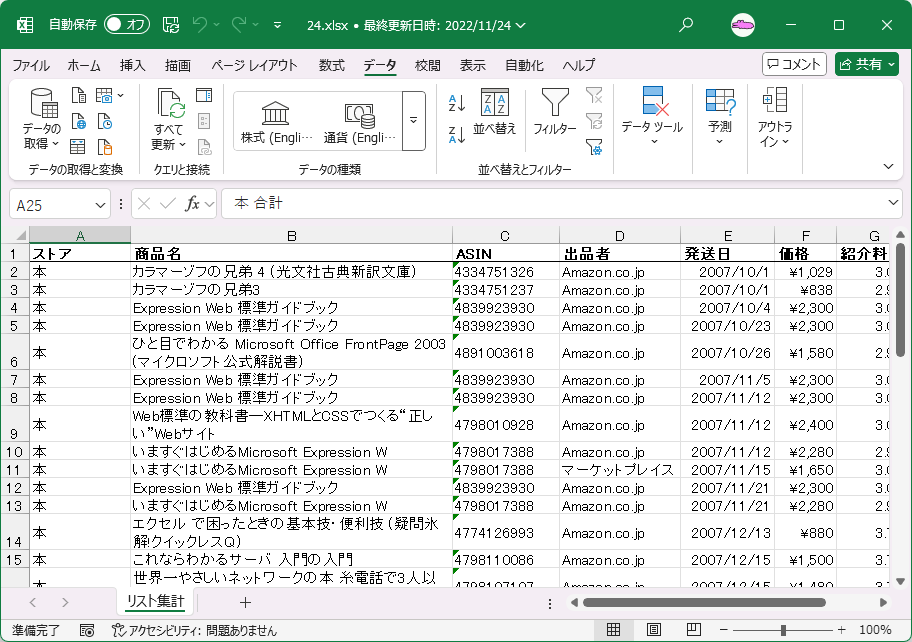Open the Customize Quick Access Toolbar dropdown

[x=277, y=25]
